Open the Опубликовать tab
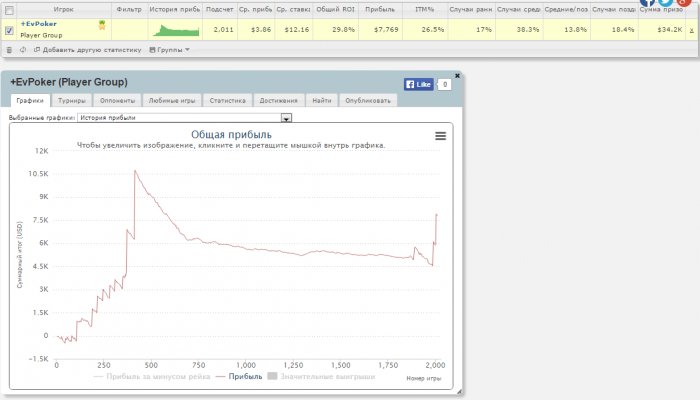Image resolution: width=700 pixels, height=400 pixels. (x=368, y=100)
